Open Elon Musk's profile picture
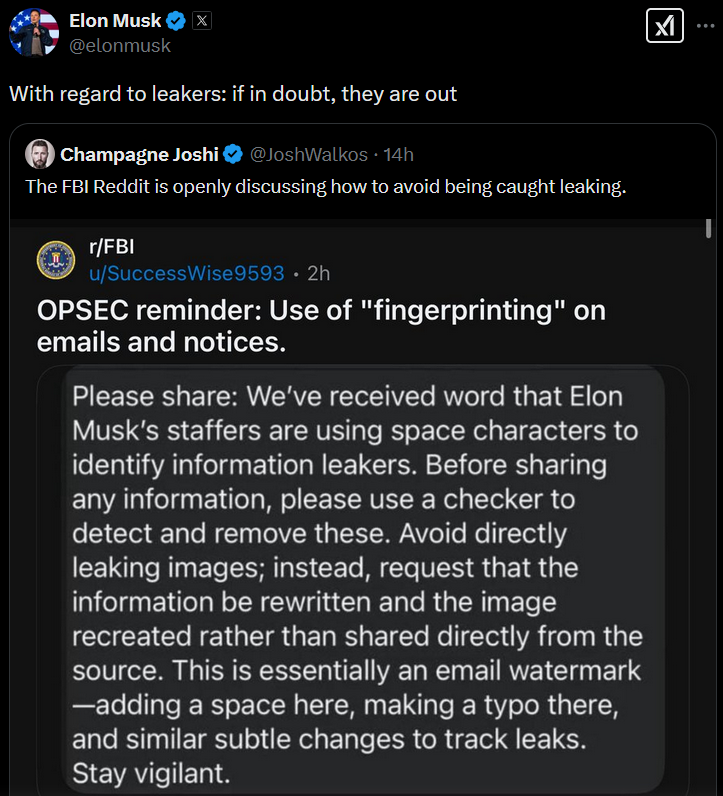Viewport: 723px width, 796px height. click(x=34, y=32)
